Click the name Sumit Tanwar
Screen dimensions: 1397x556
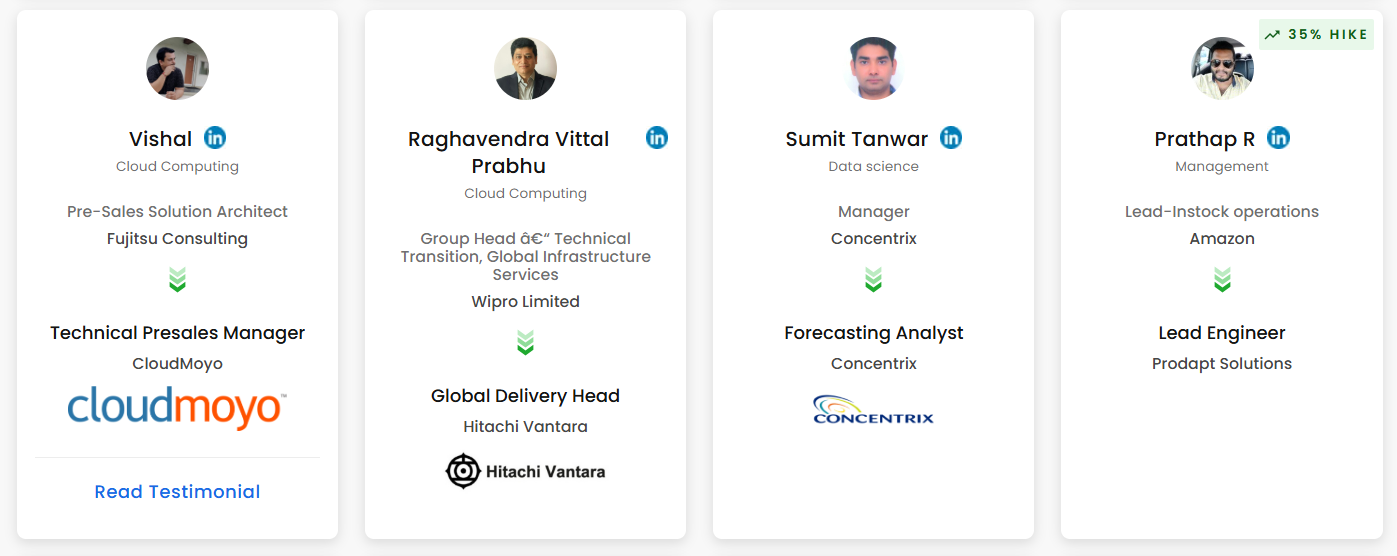tap(857, 139)
